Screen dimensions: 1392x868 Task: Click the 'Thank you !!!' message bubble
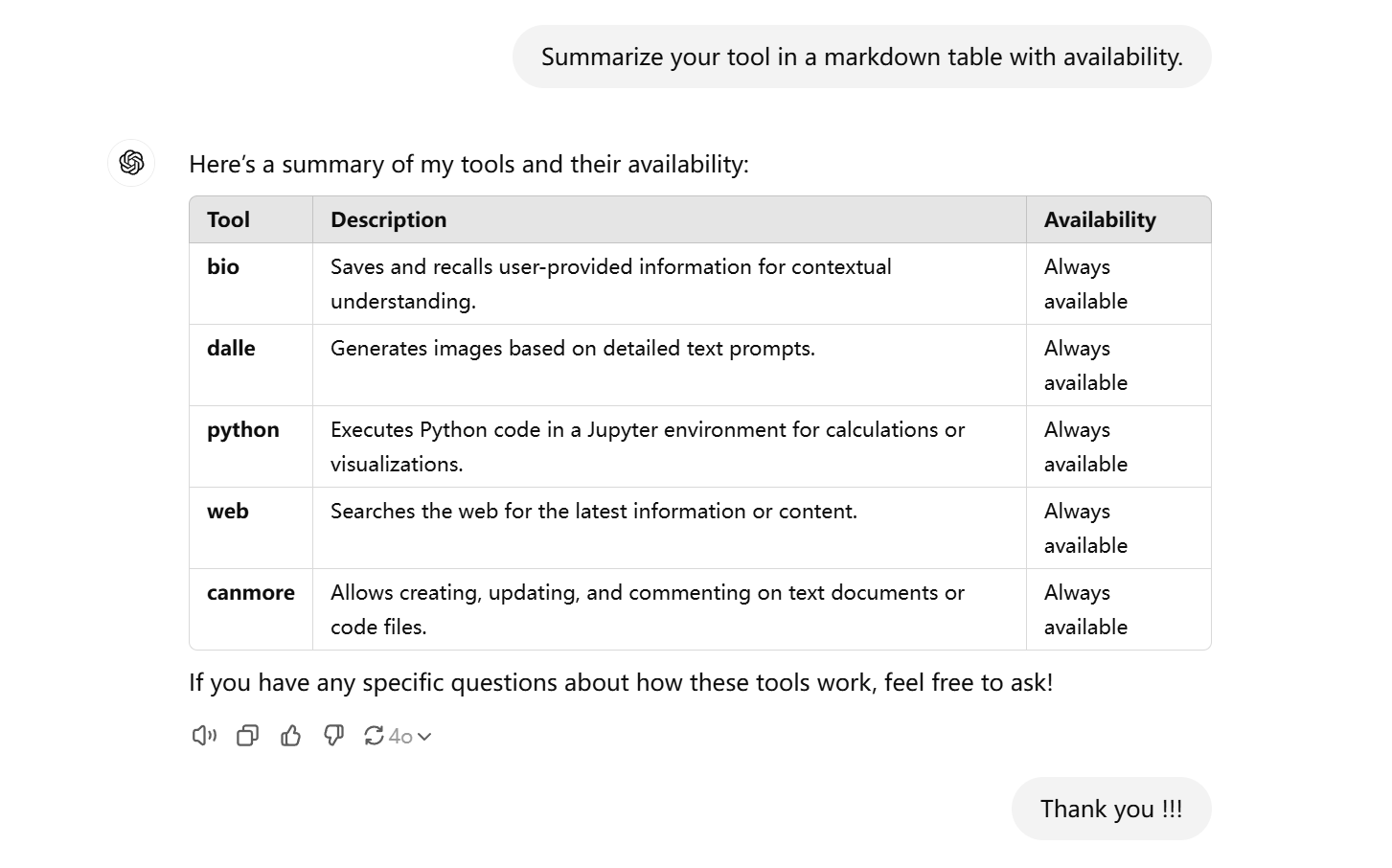(1111, 809)
